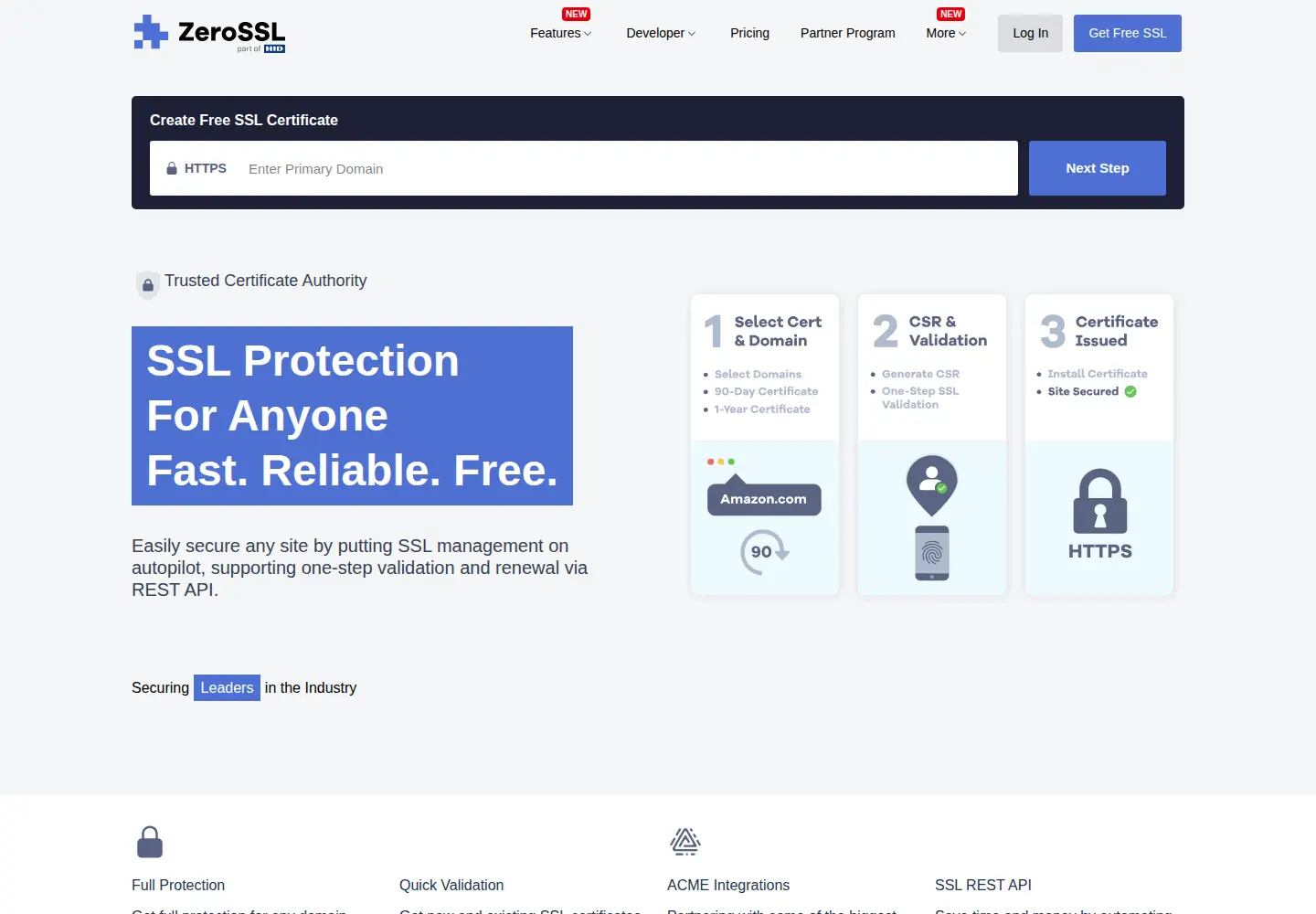Click the 90-Day Certificate bullet text
This screenshot has height=914, width=1316.
(766, 391)
